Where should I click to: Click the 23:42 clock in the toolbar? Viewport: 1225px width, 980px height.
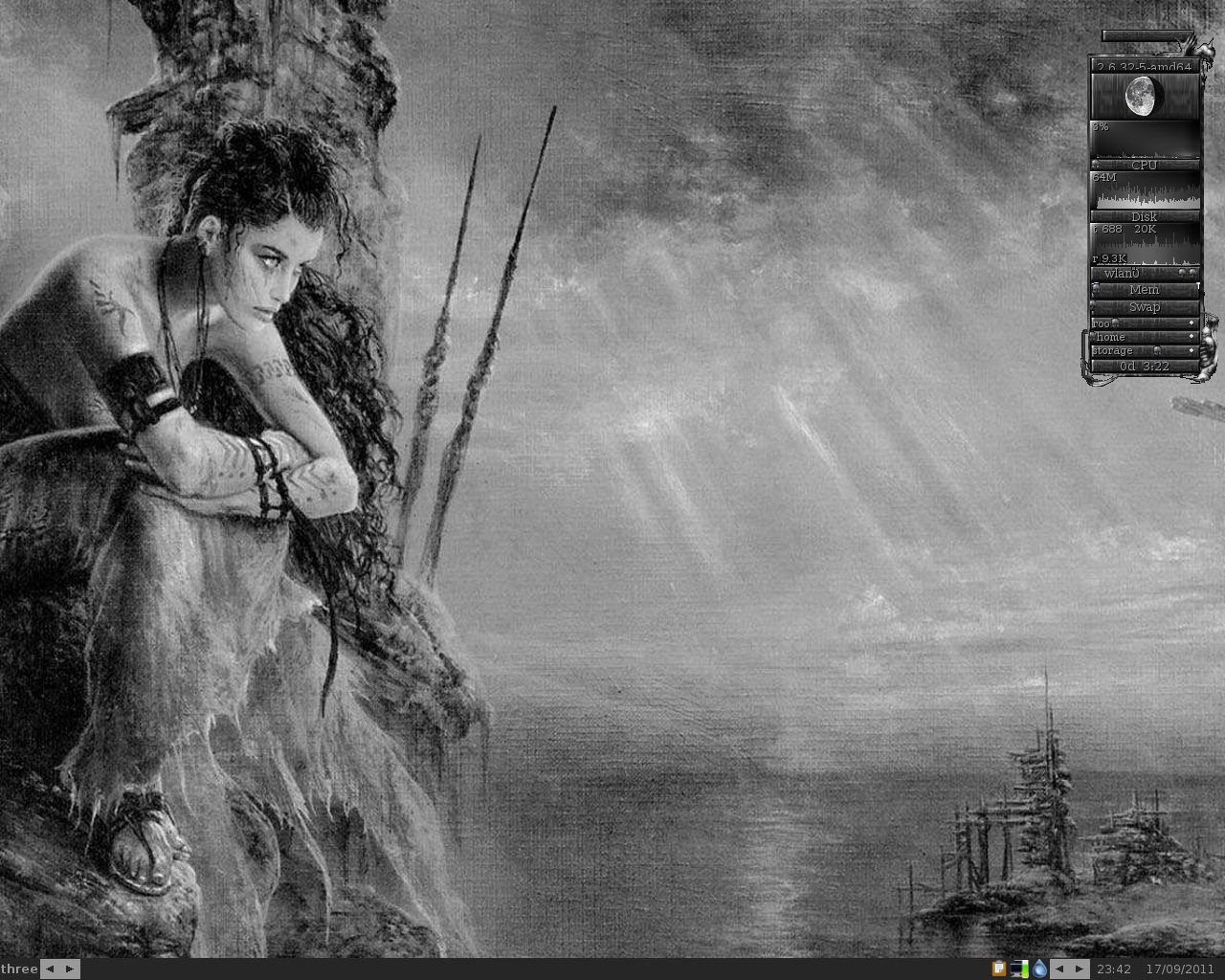1114,969
